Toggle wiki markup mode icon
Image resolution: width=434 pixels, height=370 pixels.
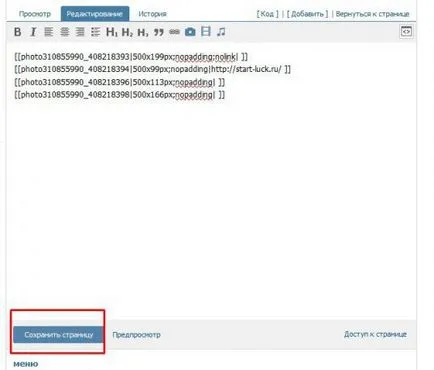(406, 31)
